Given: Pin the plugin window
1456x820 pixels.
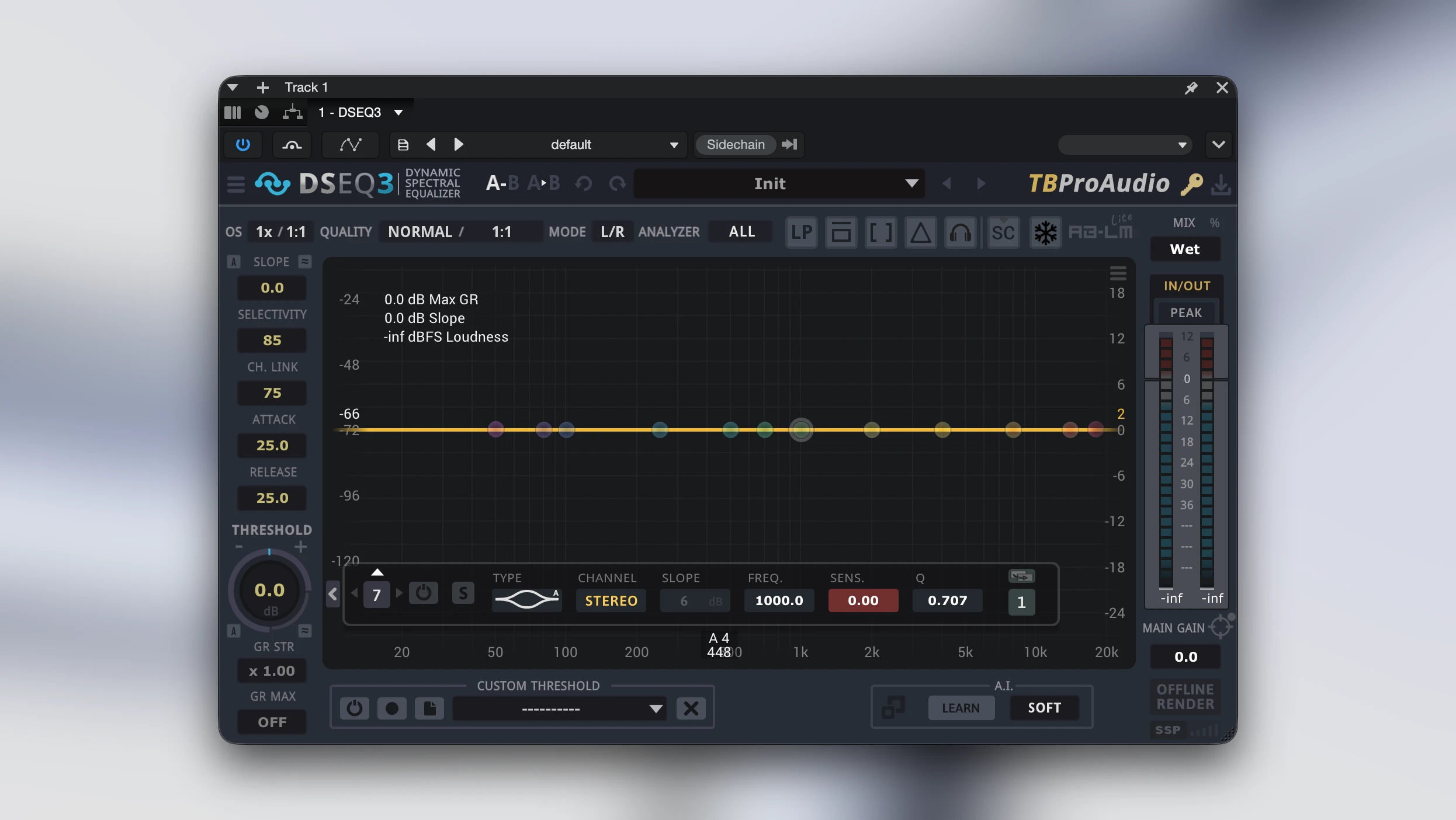Looking at the screenshot, I should click(x=1191, y=88).
